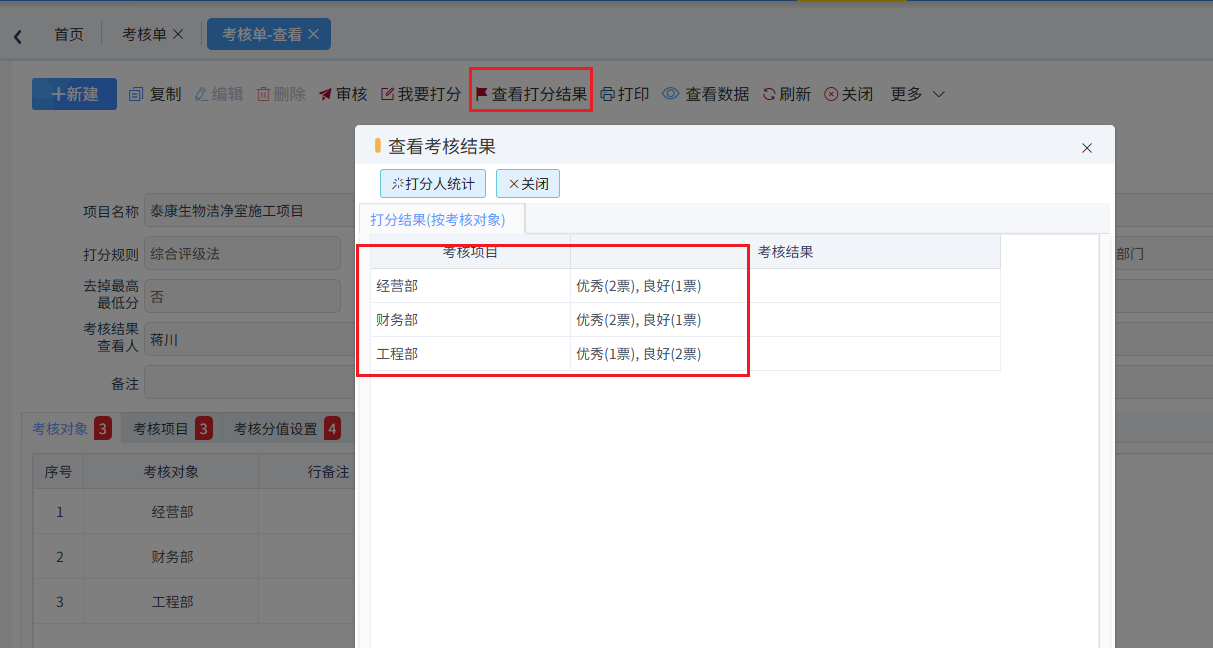Viewport: 1213px width, 648px height.
Task: Select 财务部 row in the results dialog
Action: coord(685,320)
